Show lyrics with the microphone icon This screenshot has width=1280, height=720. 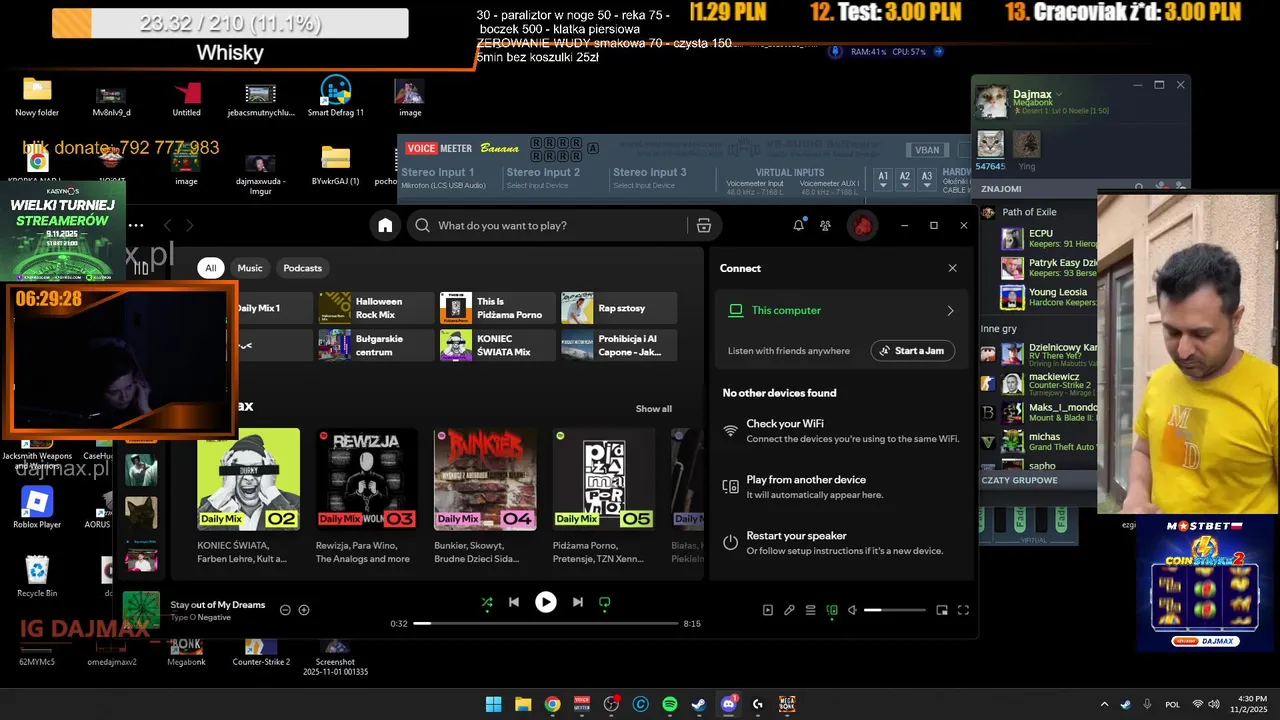click(x=789, y=610)
